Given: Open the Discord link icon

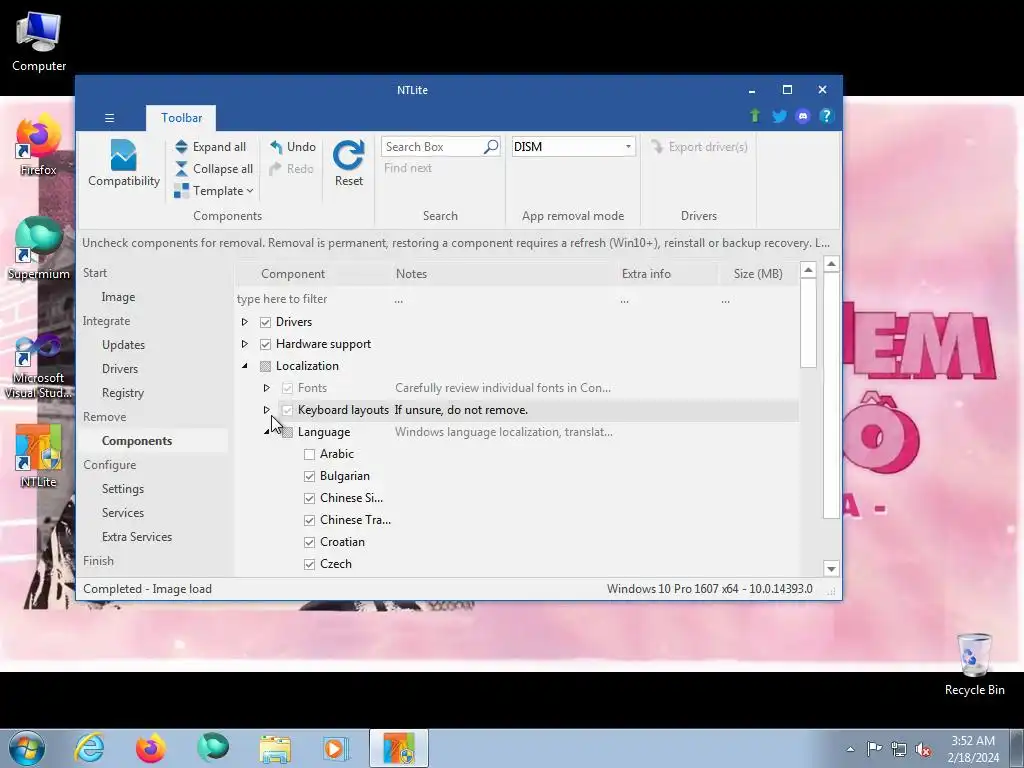Looking at the screenshot, I should pos(803,116).
